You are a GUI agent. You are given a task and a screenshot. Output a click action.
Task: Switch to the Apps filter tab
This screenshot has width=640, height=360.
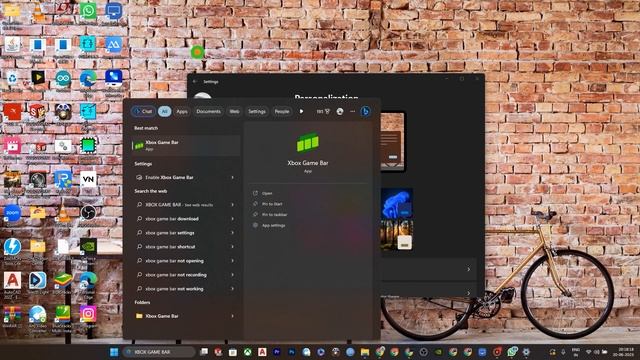click(182, 111)
